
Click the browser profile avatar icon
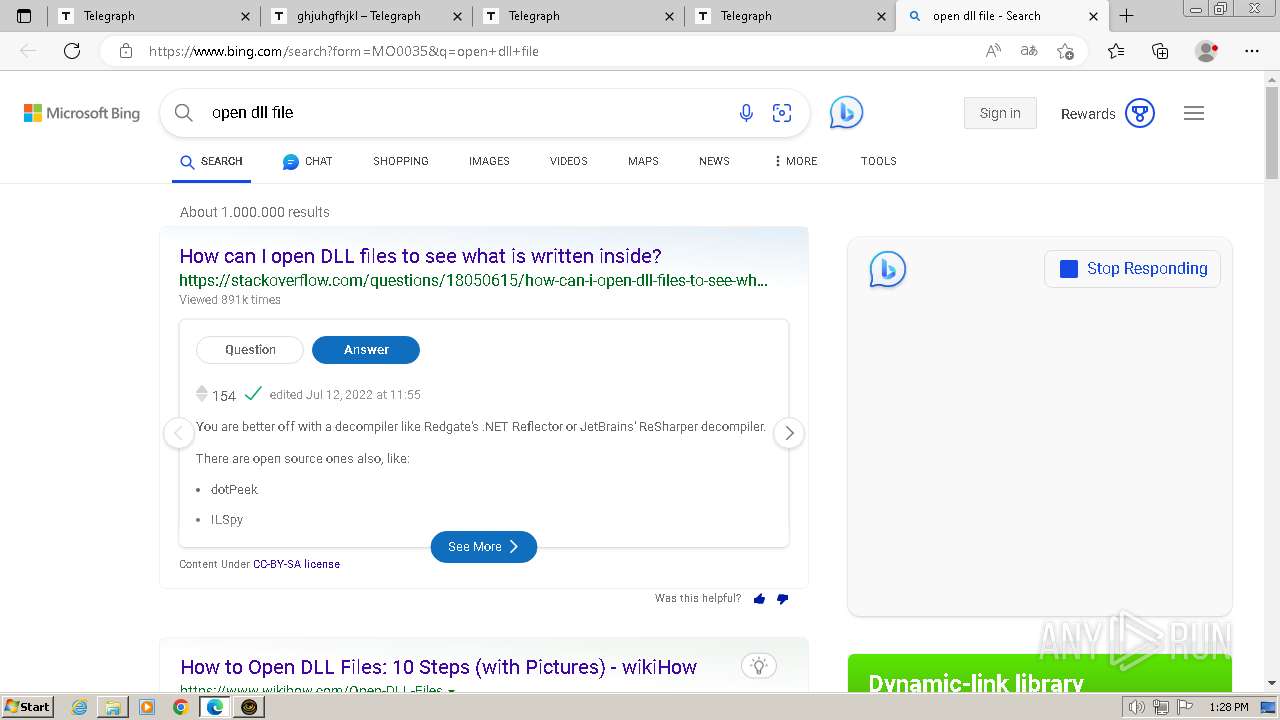click(x=1206, y=51)
